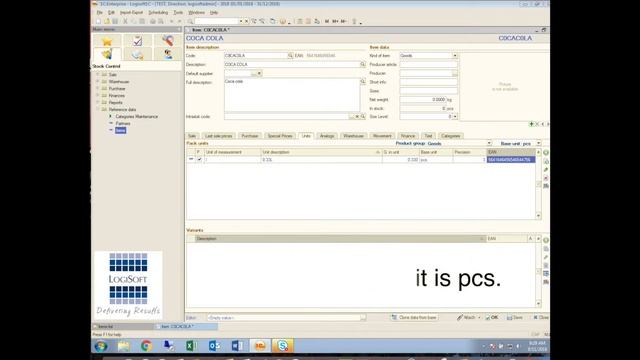Open the File menu
Viewport: 640px width, 360px height.
pyautogui.click(x=99, y=13)
